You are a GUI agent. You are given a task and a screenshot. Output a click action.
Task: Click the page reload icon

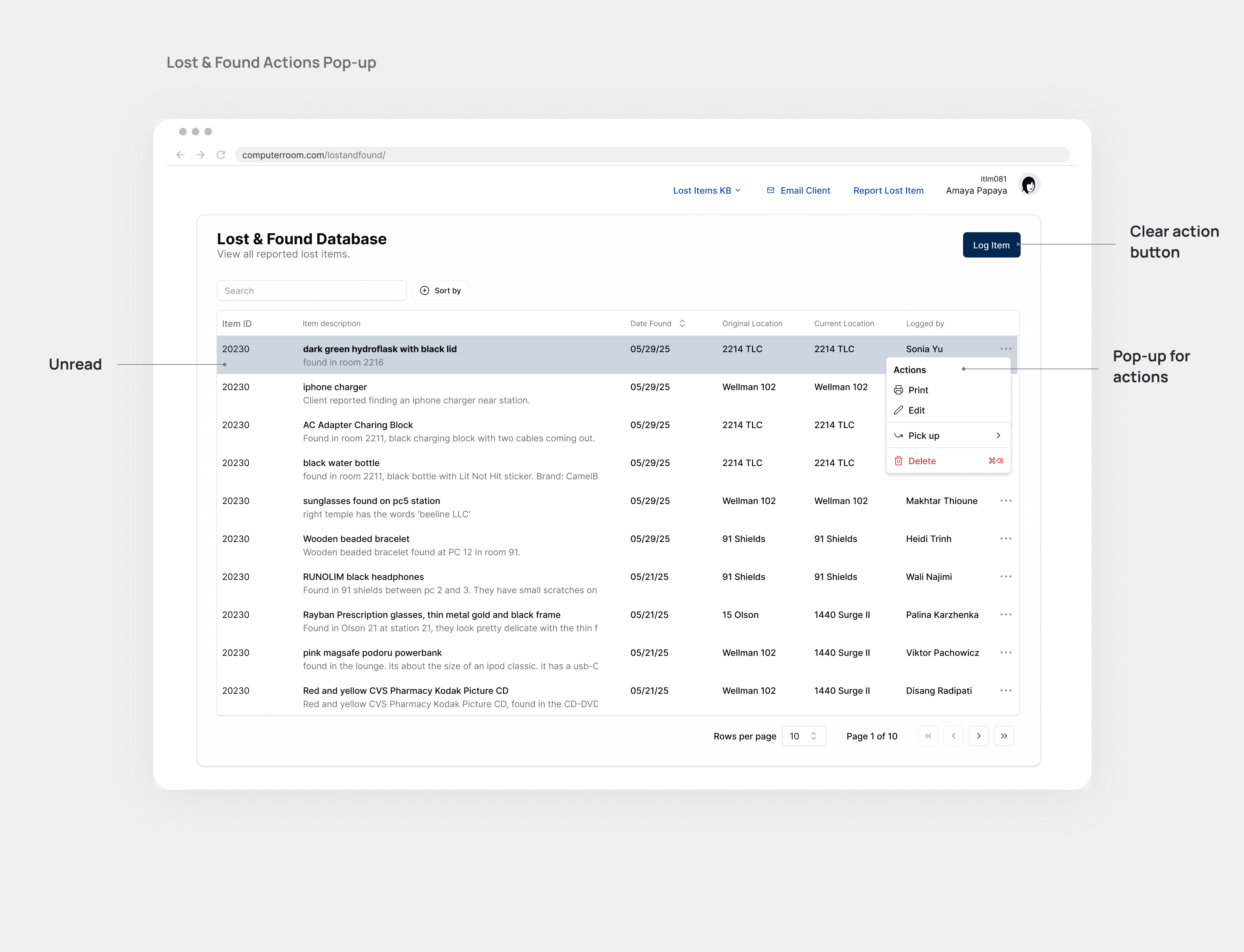point(221,155)
